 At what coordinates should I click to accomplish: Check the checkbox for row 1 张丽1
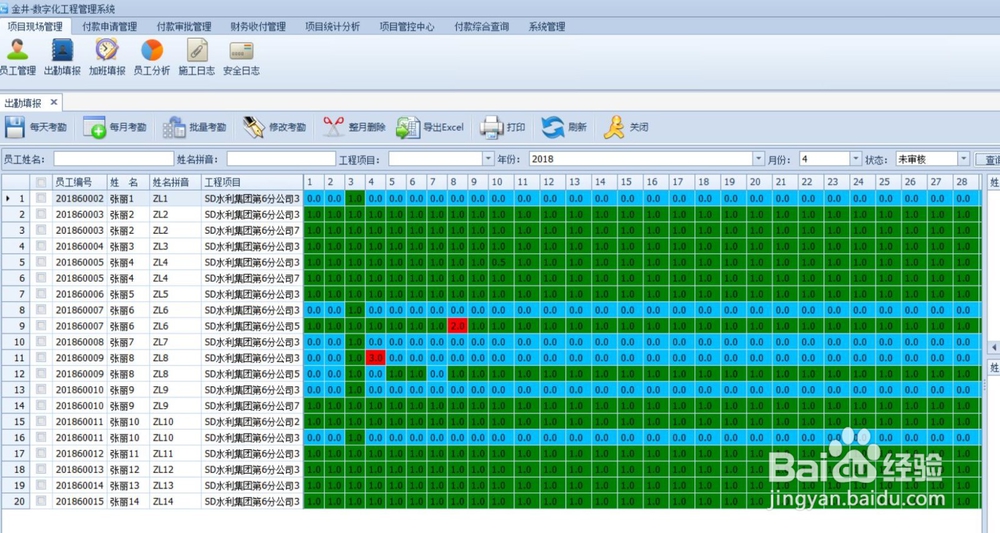41,198
